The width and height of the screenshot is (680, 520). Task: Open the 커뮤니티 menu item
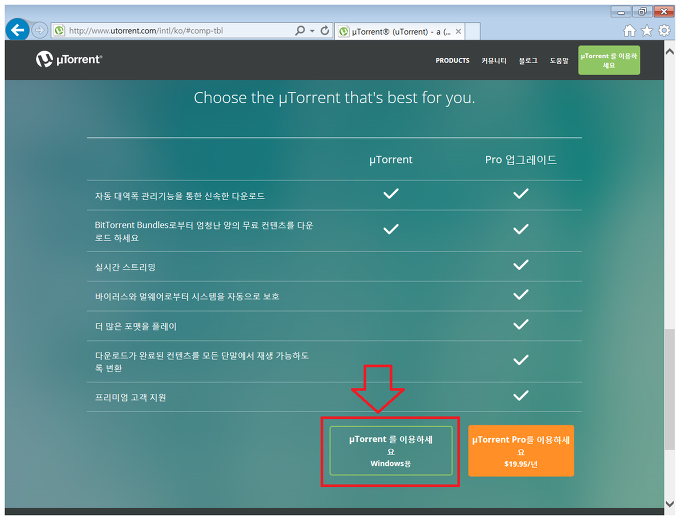494,61
